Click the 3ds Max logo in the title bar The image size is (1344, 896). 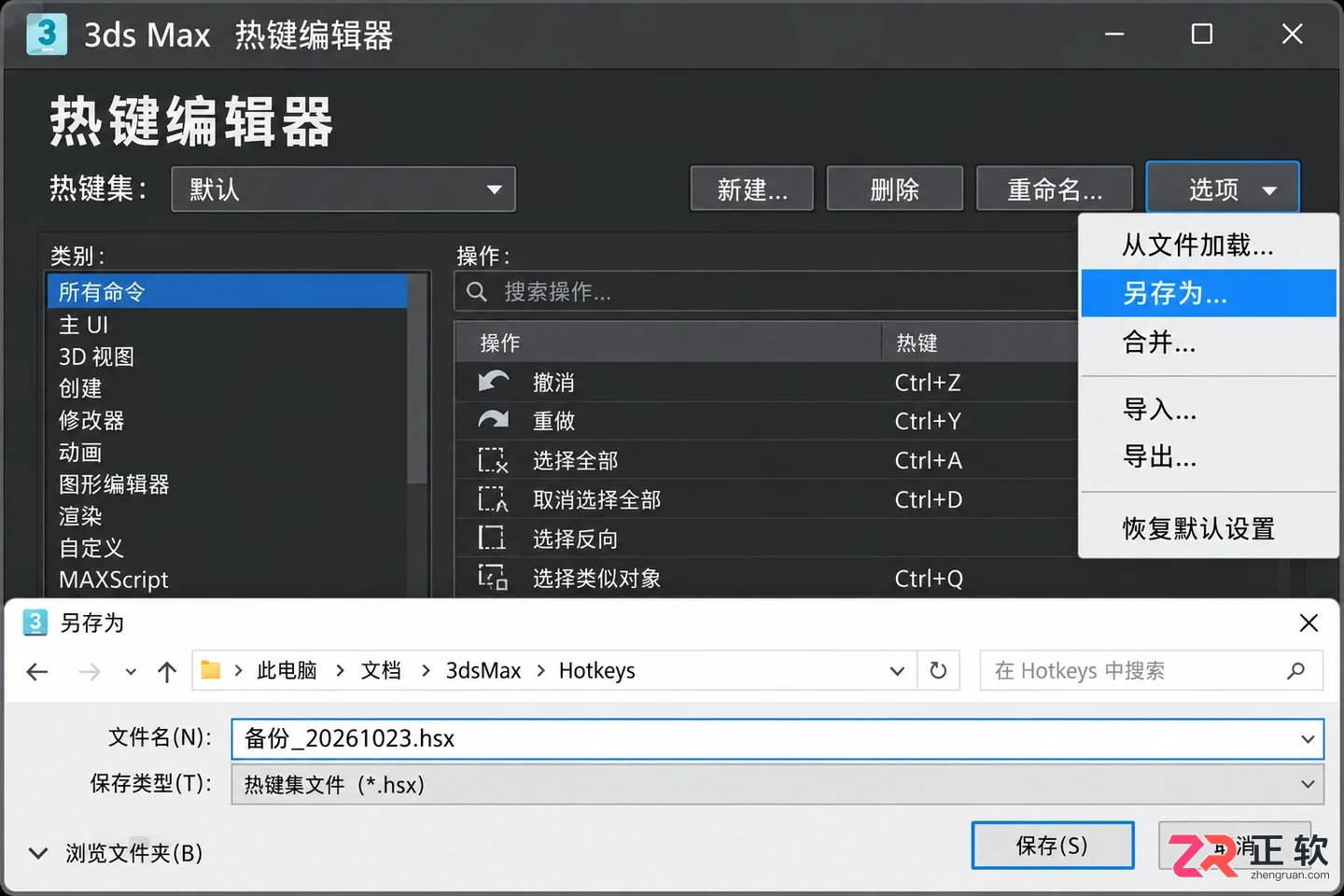[x=47, y=35]
